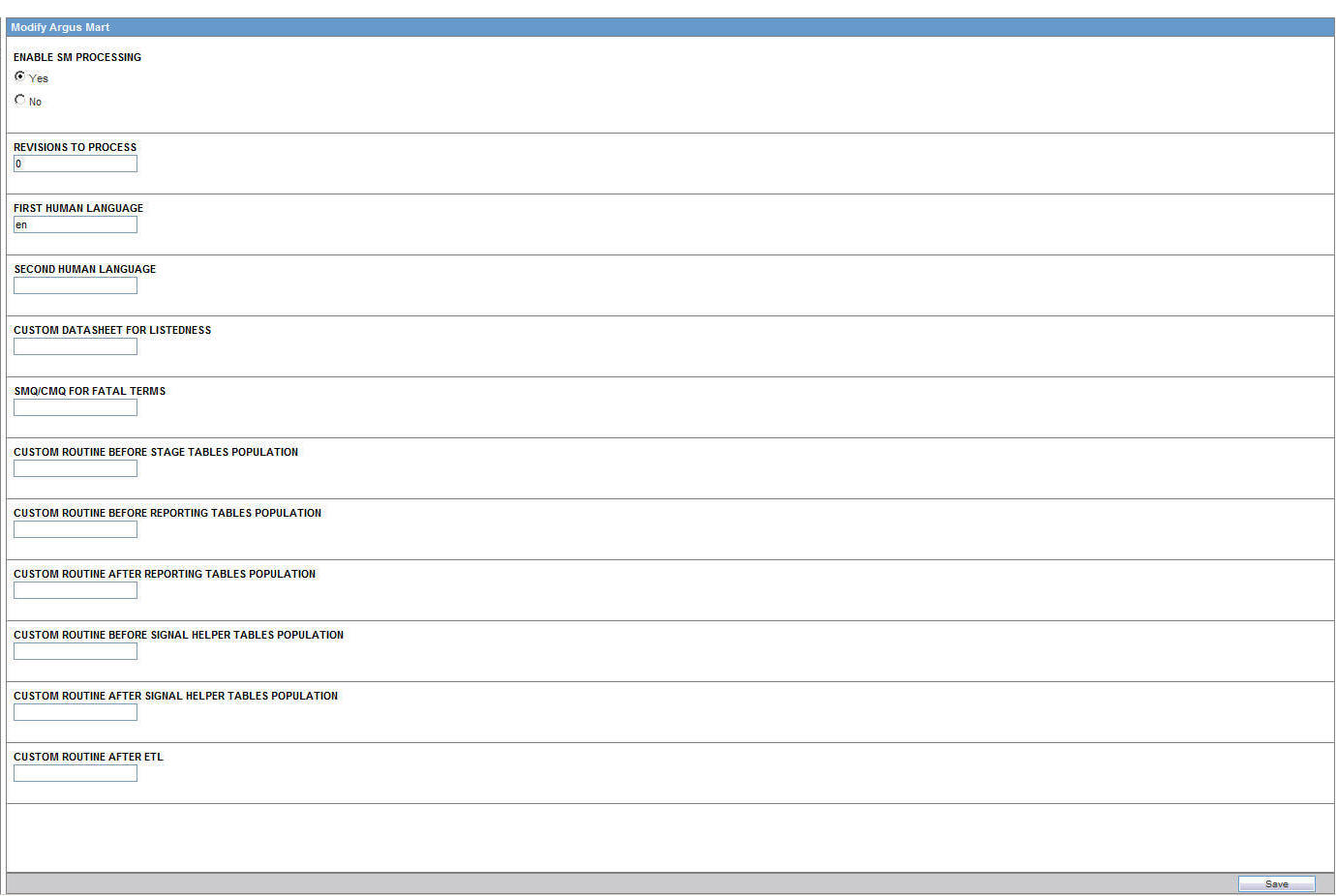Click the Custom Datasheet for Listedness field
The height and width of the screenshot is (896, 1336).
[x=76, y=347]
